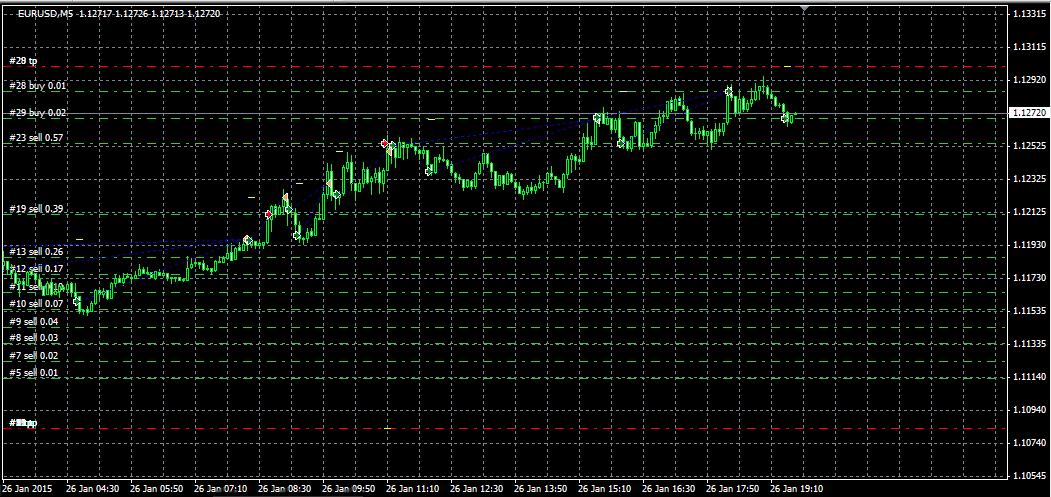Click the 26 Jan 07:10 time label
This screenshot has width=1051, height=497.
(x=221, y=489)
